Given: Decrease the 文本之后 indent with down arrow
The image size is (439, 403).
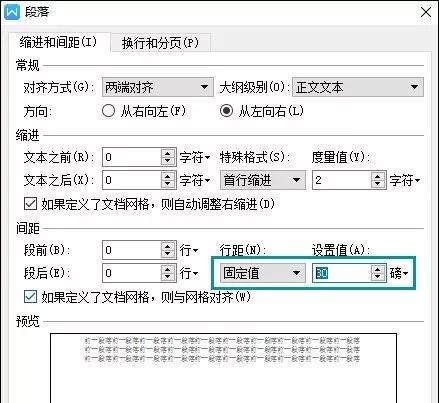Looking at the screenshot, I should pos(168,184).
